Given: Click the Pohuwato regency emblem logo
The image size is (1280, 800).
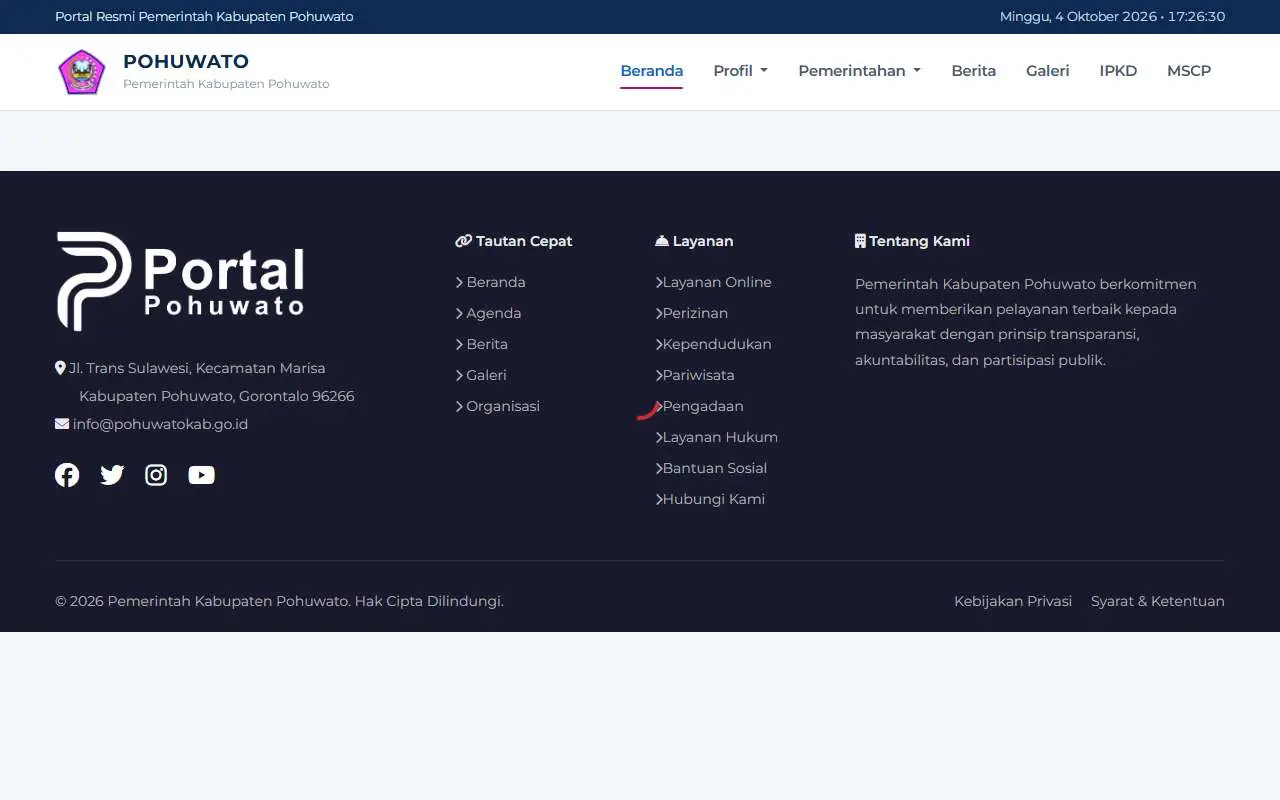Looking at the screenshot, I should [81, 72].
